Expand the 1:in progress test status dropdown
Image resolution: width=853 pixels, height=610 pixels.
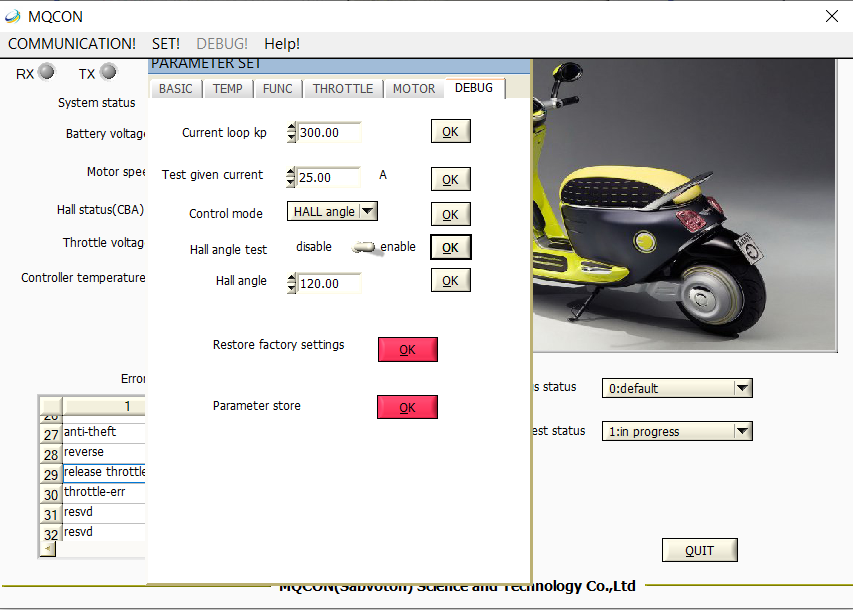pos(741,432)
